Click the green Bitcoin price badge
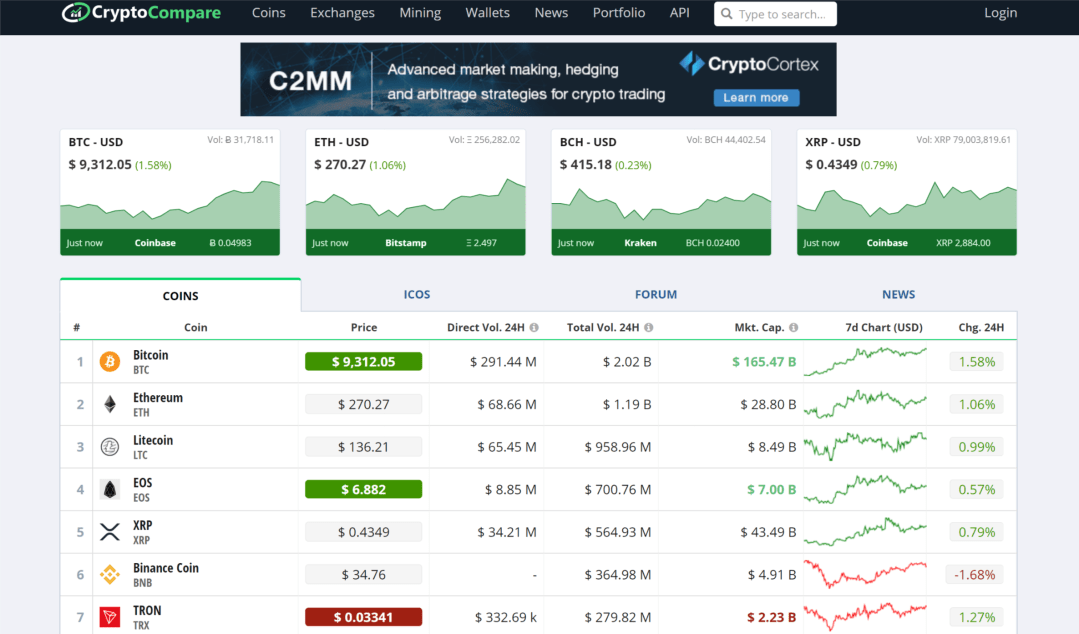The height and width of the screenshot is (634, 1079). pyautogui.click(x=363, y=361)
